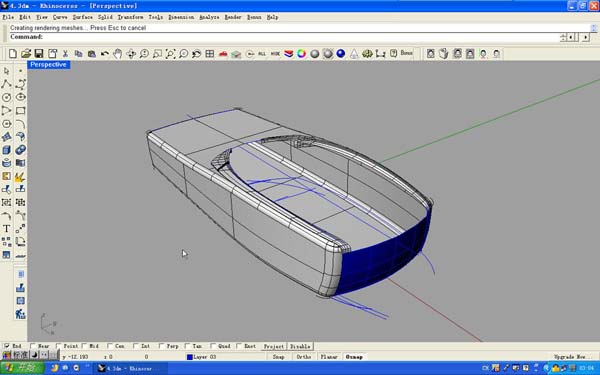The image size is (600, 375).
Task: Select the Pan hand tool
Action: pyautogui.click(x=117, y=54)
